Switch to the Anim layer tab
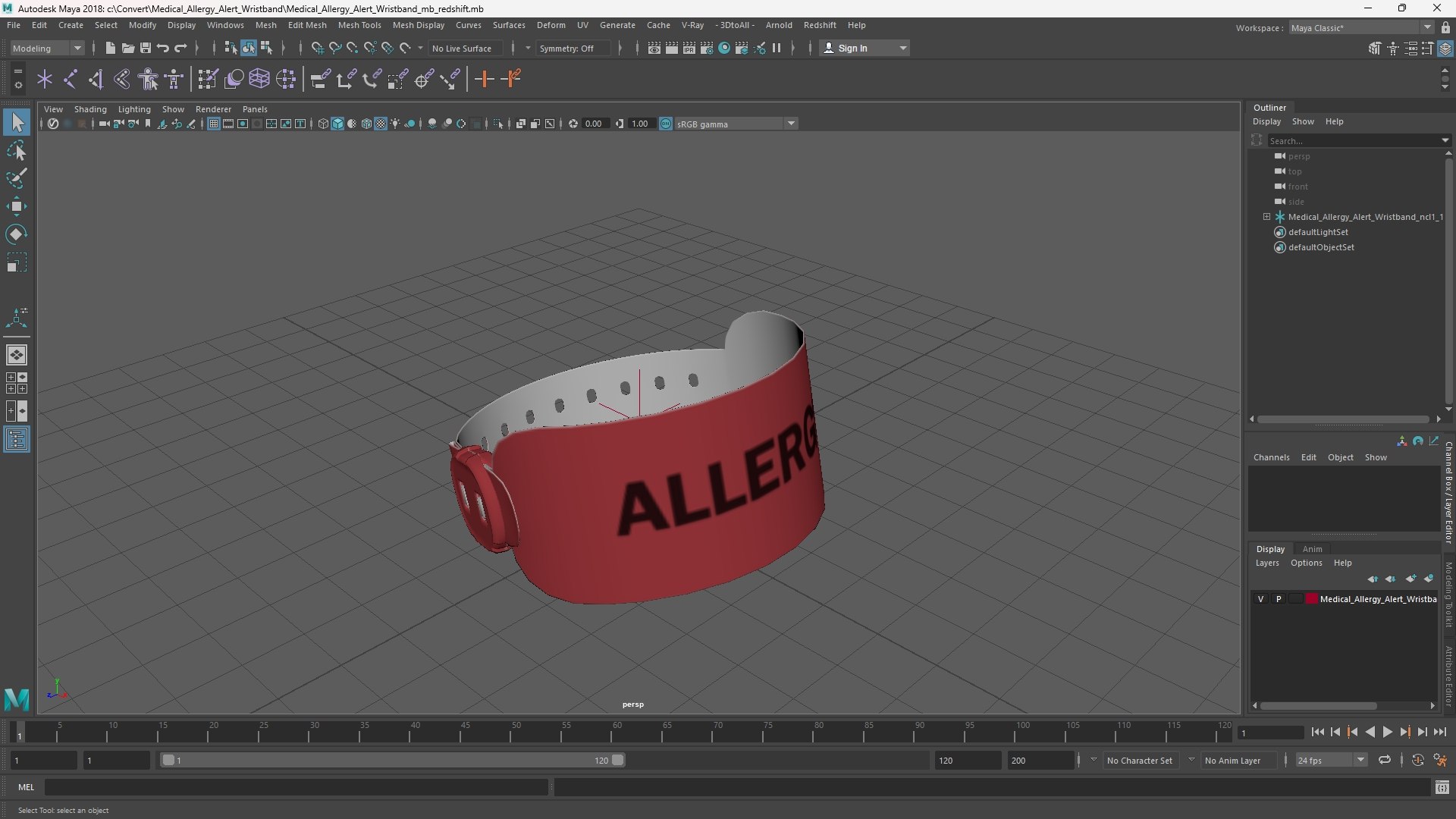The width and height of the screenshot is (1456, 819). [1312, 549]
